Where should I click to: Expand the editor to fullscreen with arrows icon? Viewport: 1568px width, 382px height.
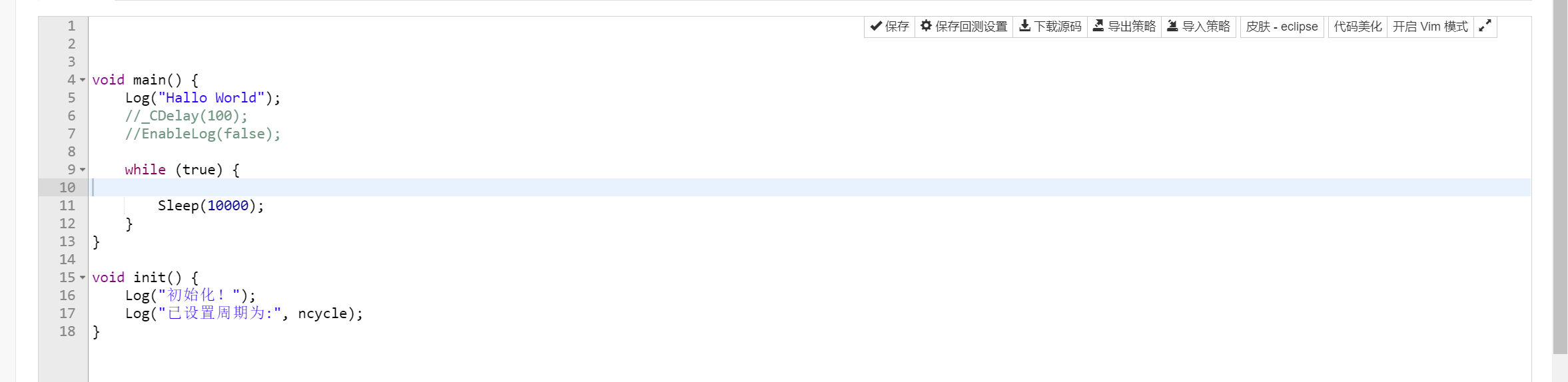1485,27
